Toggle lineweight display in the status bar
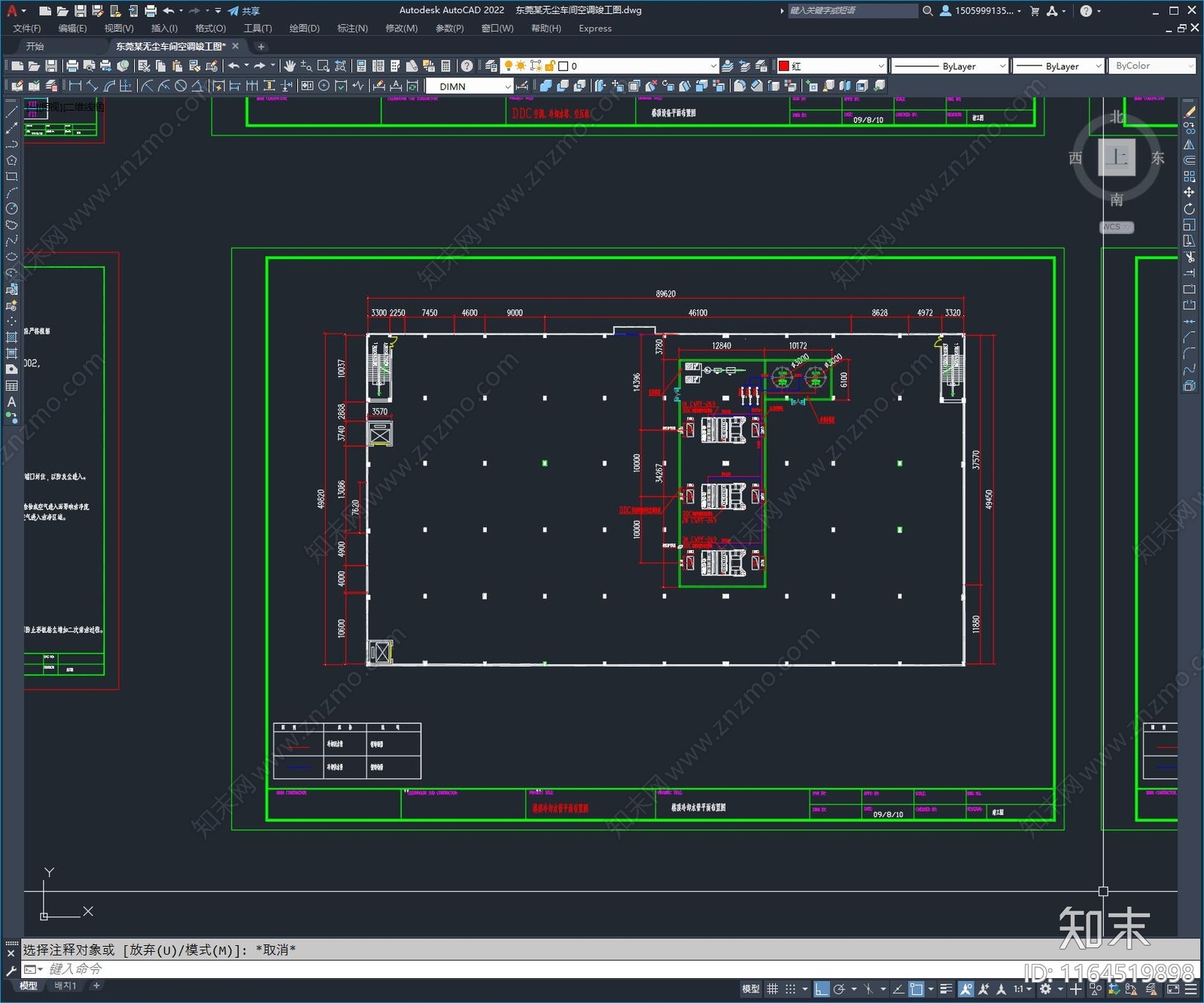1204x1003 pixels. (x=947, y=989)
